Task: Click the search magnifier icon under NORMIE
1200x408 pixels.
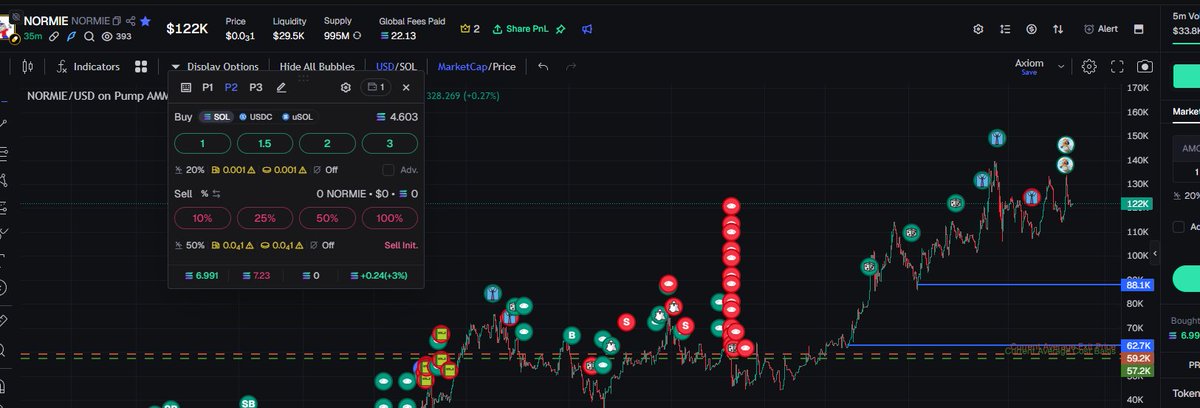Action: pyautogui.click(x=89, y=36)
